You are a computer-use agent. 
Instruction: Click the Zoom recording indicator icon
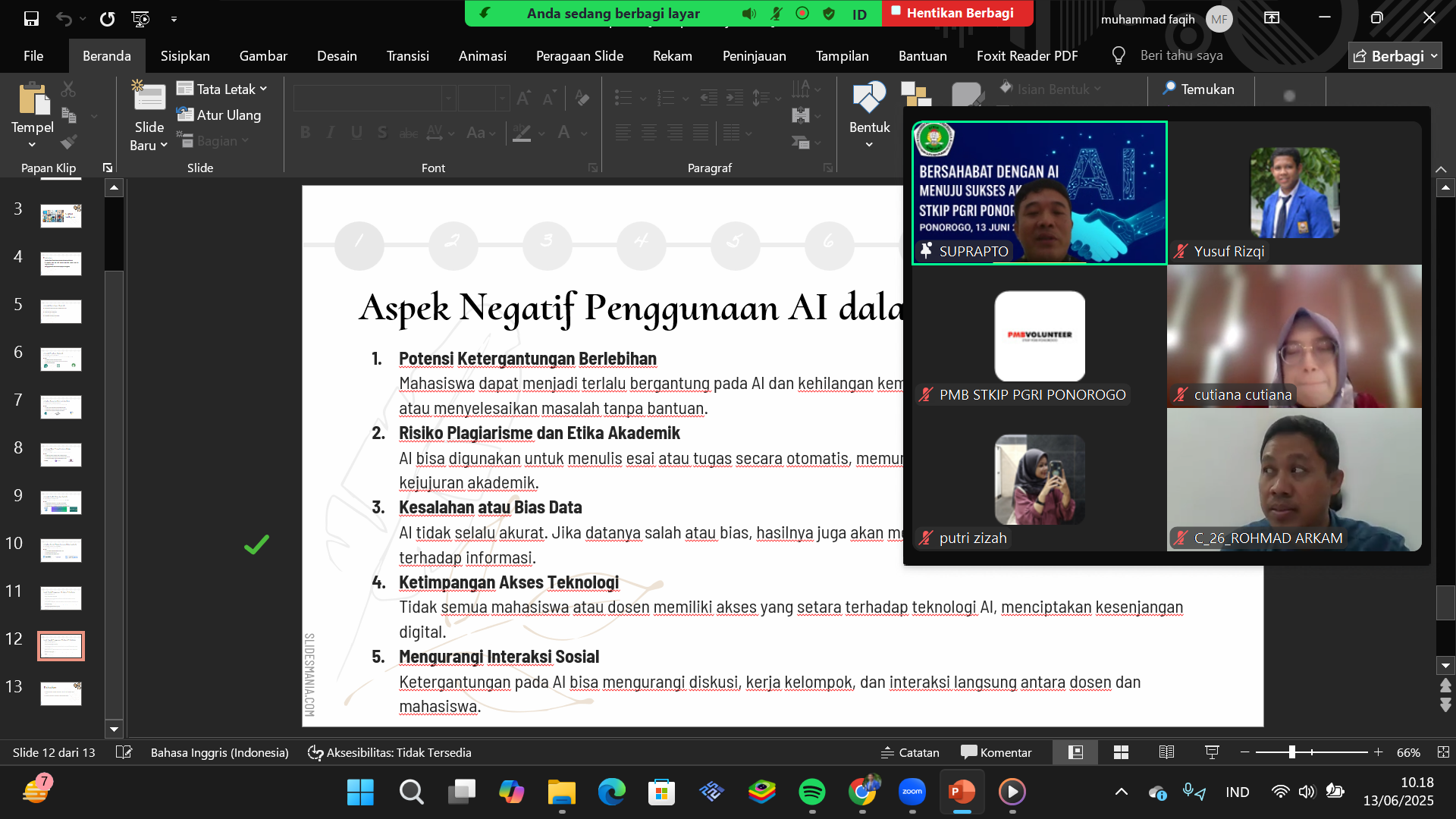click(x=802, y=14)
